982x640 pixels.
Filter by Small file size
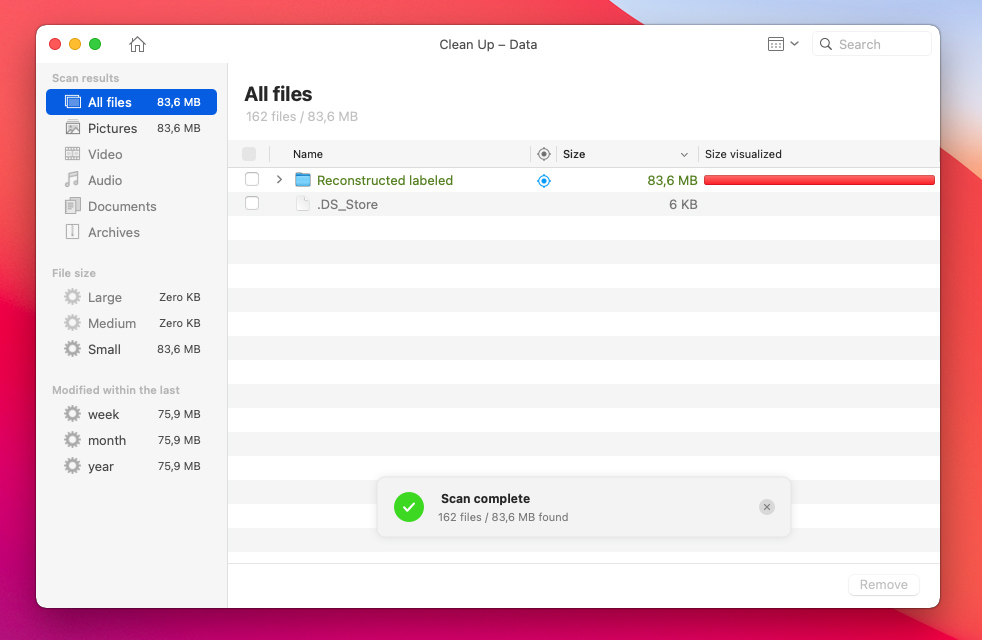coord(132,349)
